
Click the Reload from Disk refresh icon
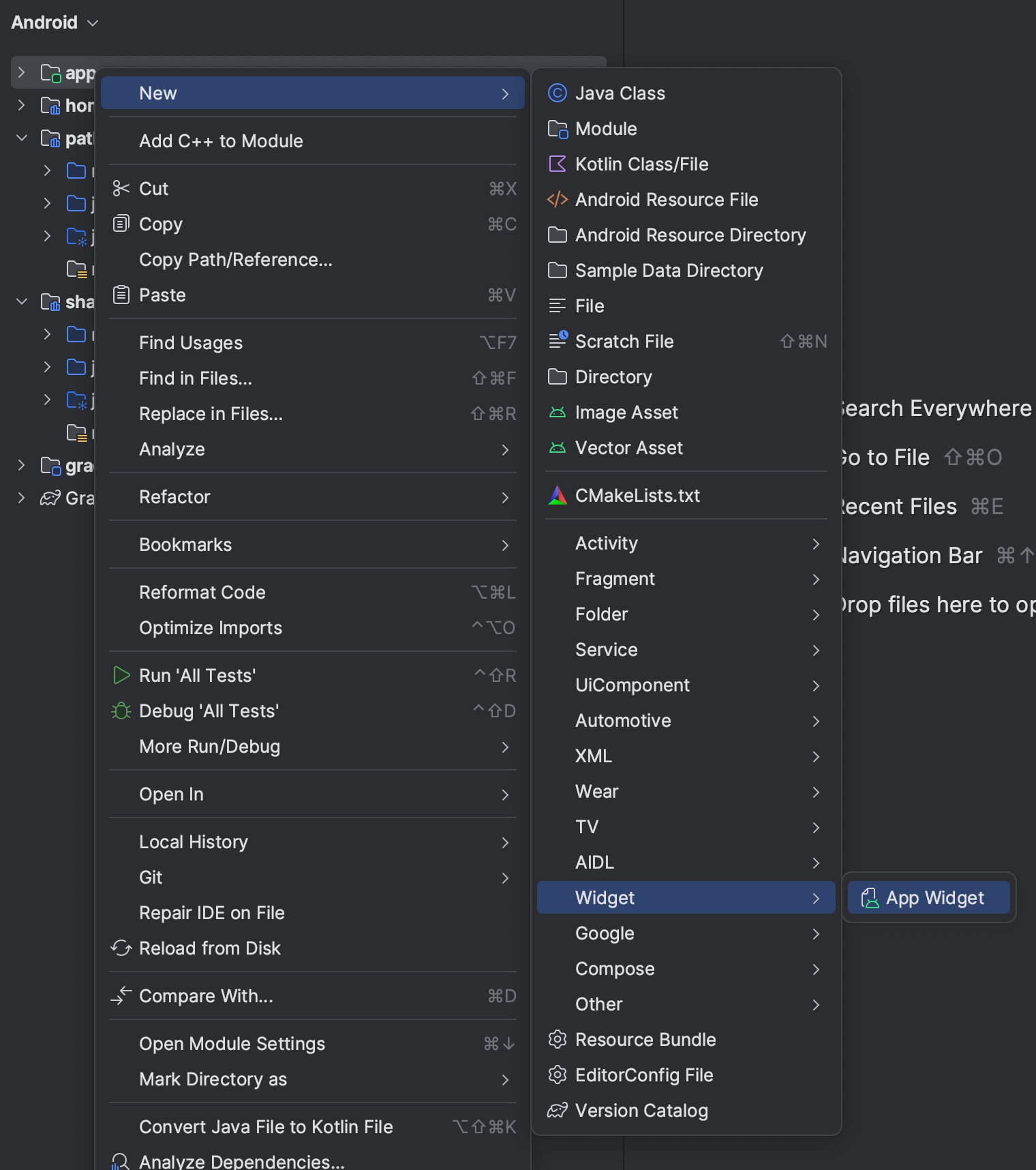pos(121,948)
